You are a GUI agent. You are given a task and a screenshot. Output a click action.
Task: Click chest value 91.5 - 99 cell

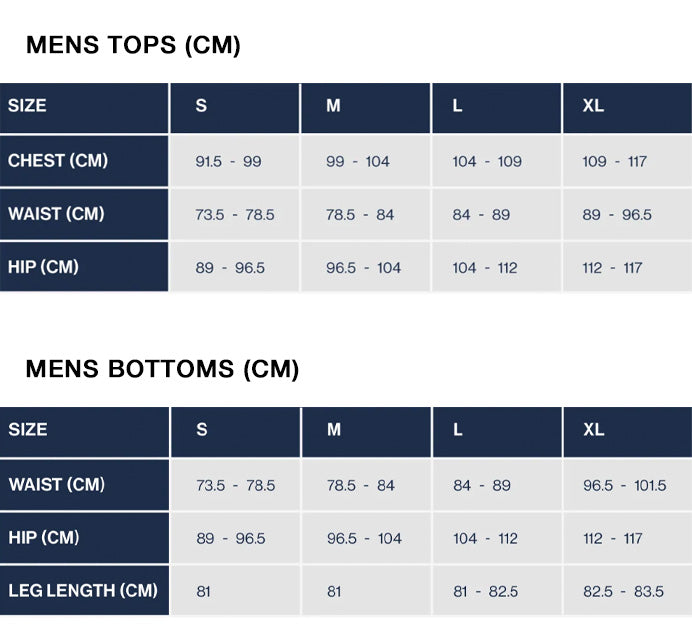[x=235, y=161]
